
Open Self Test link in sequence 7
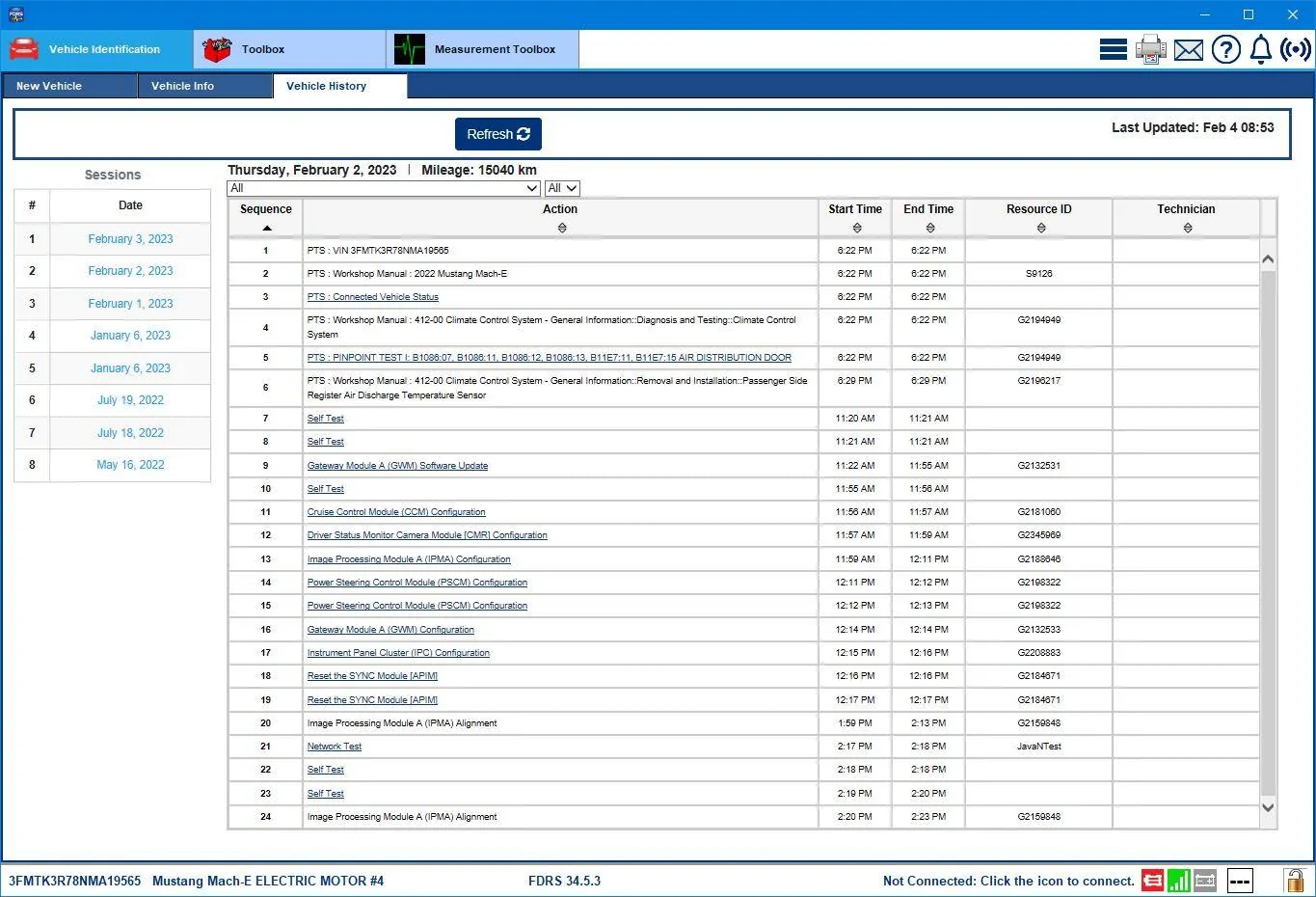[x=325, y=419]
